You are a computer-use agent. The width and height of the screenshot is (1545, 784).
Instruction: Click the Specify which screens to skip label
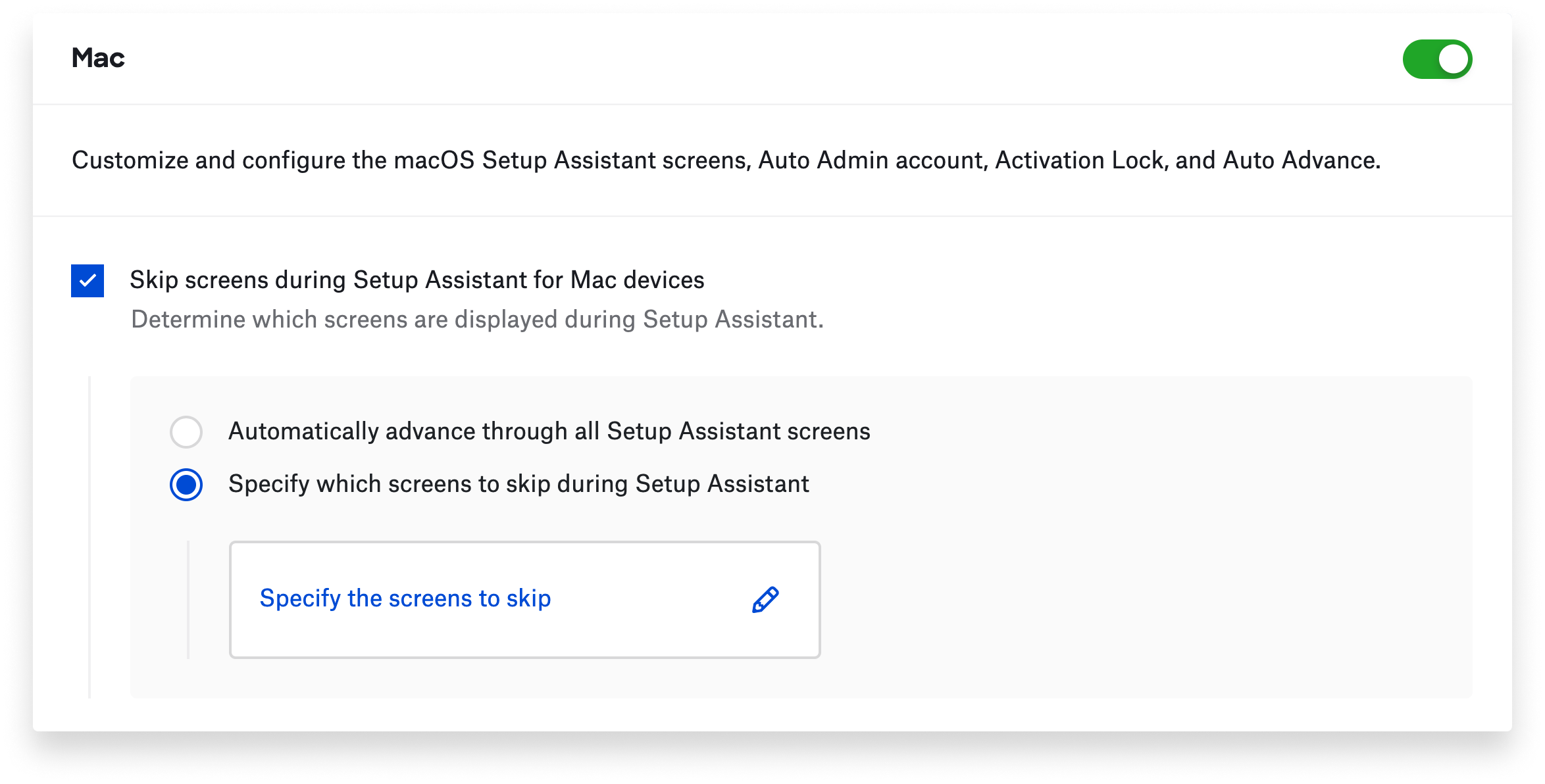pyautogui.click(x=519, y=484)
